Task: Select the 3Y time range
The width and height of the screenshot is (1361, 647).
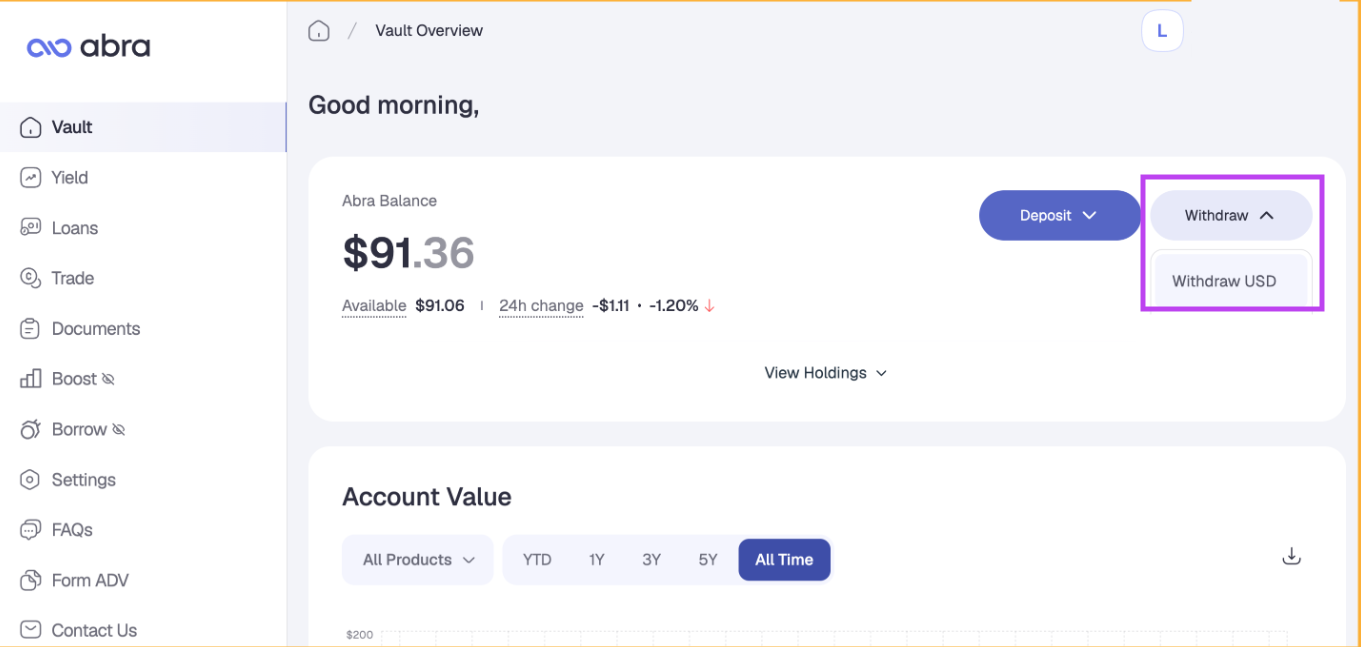Action: point(652,560)
